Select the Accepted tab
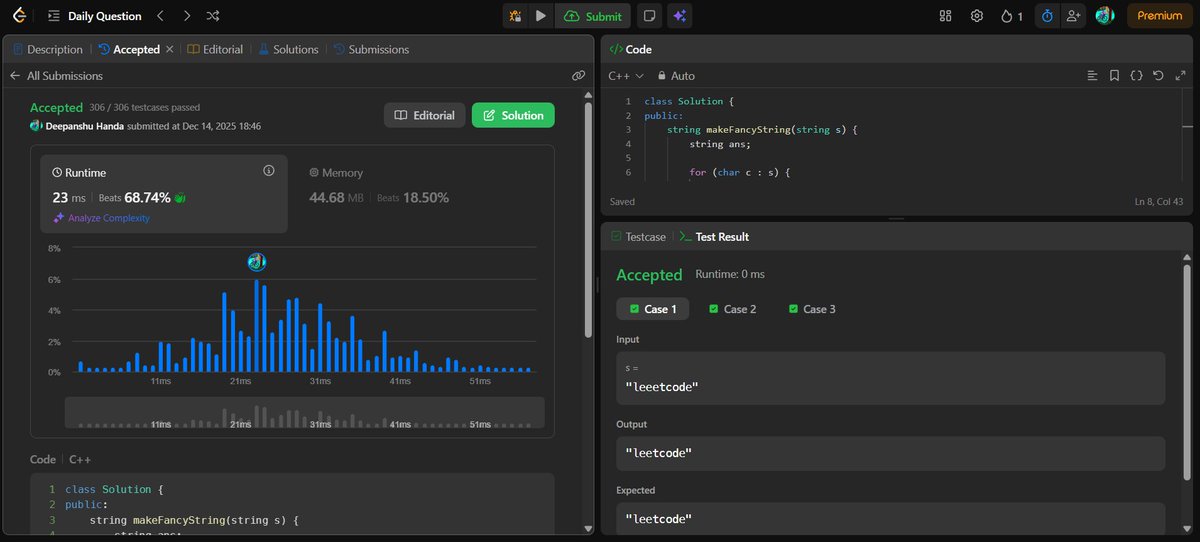The width and height of the screenshot is (1200, 542). (129, 49)
